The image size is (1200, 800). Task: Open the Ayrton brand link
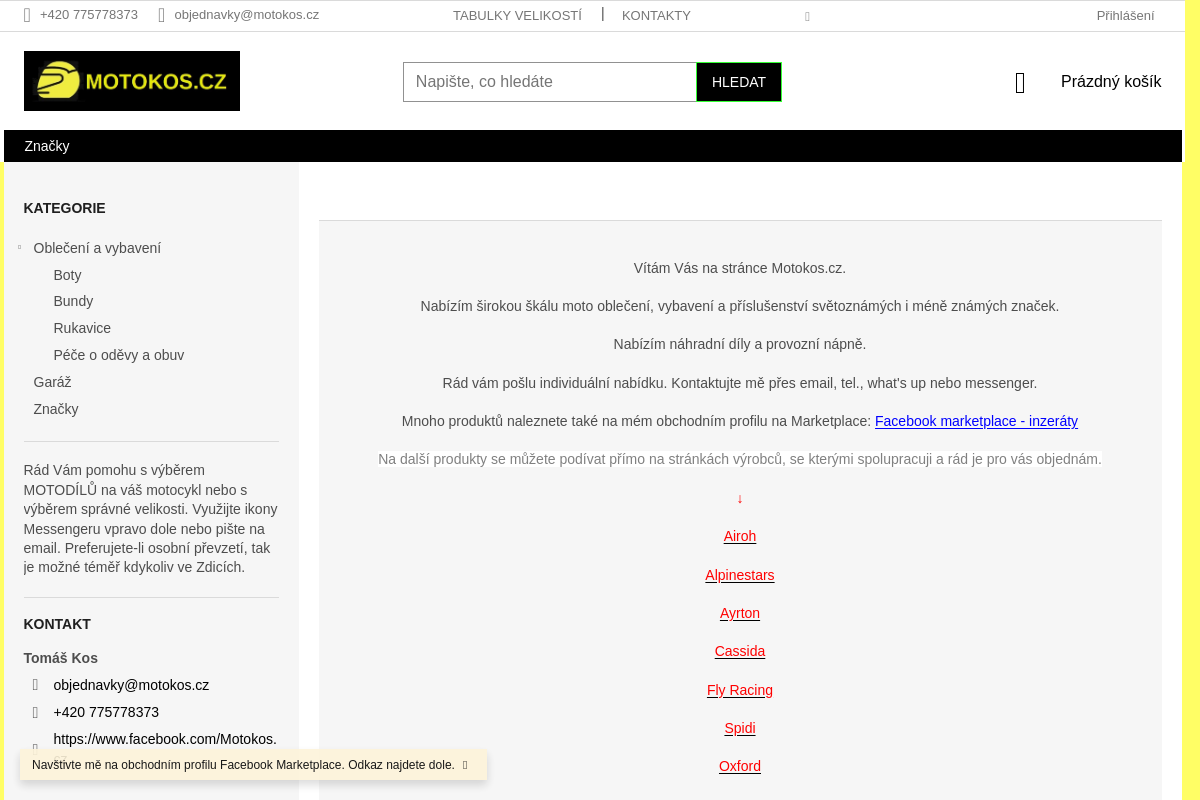click(740, 613)
